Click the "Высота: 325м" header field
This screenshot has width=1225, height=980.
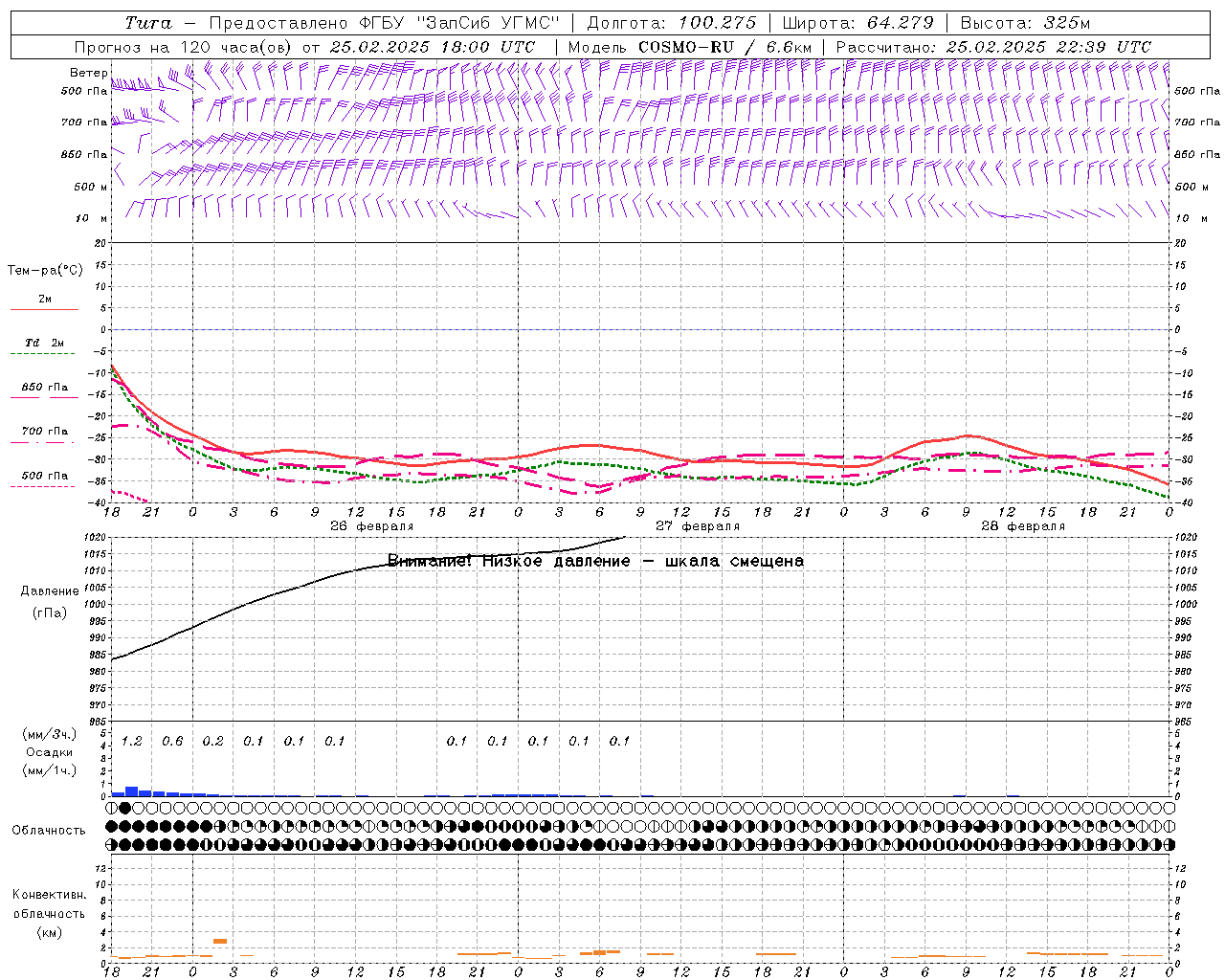[x=1025, y=23]
